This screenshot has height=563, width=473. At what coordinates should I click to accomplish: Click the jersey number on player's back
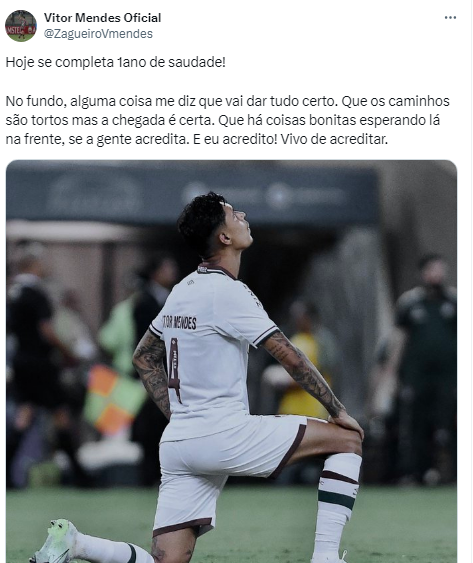(x=174, y=370)
